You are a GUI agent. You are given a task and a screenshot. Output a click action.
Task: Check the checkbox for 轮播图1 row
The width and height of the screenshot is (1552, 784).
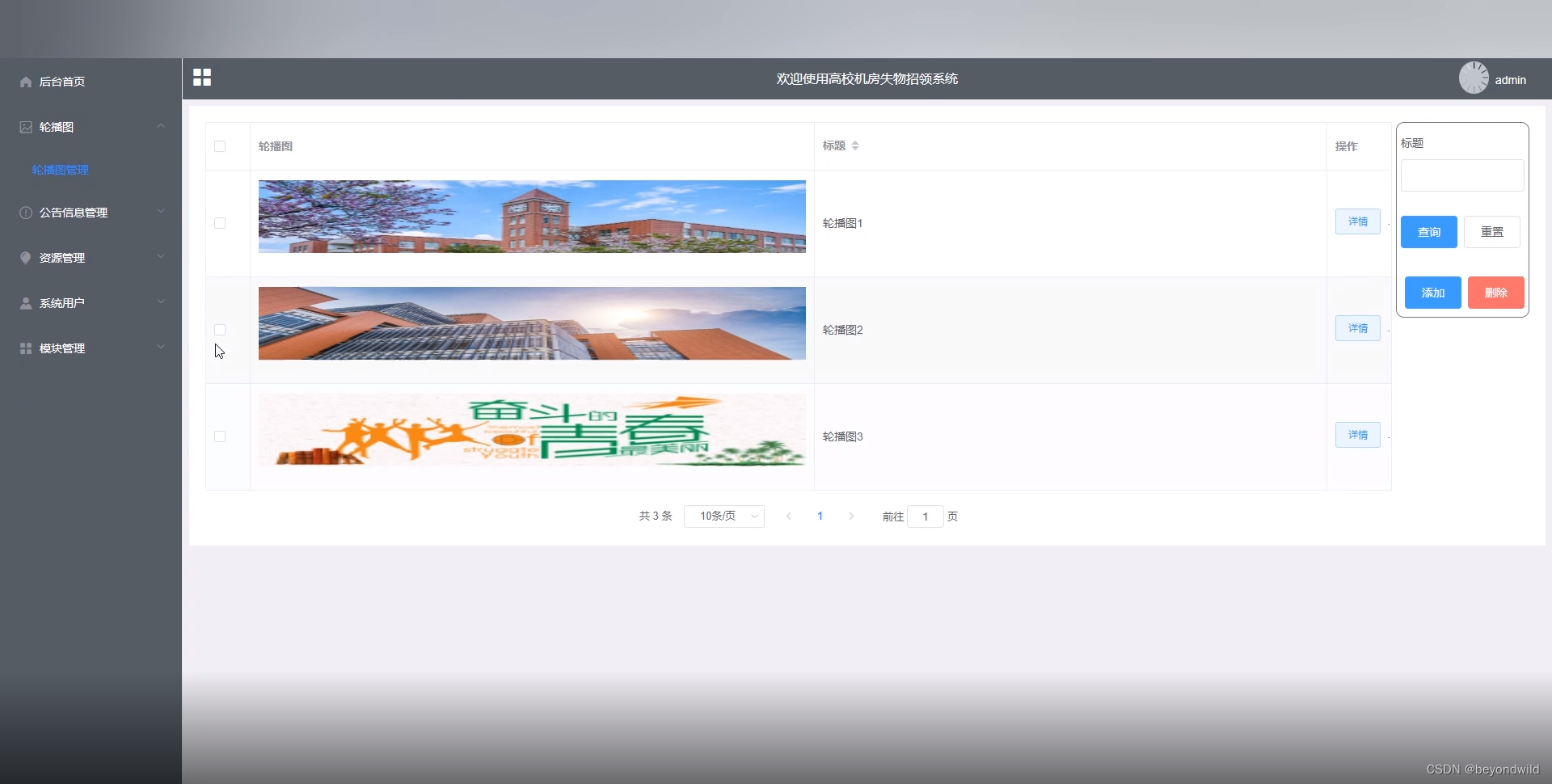pos(219,223)
